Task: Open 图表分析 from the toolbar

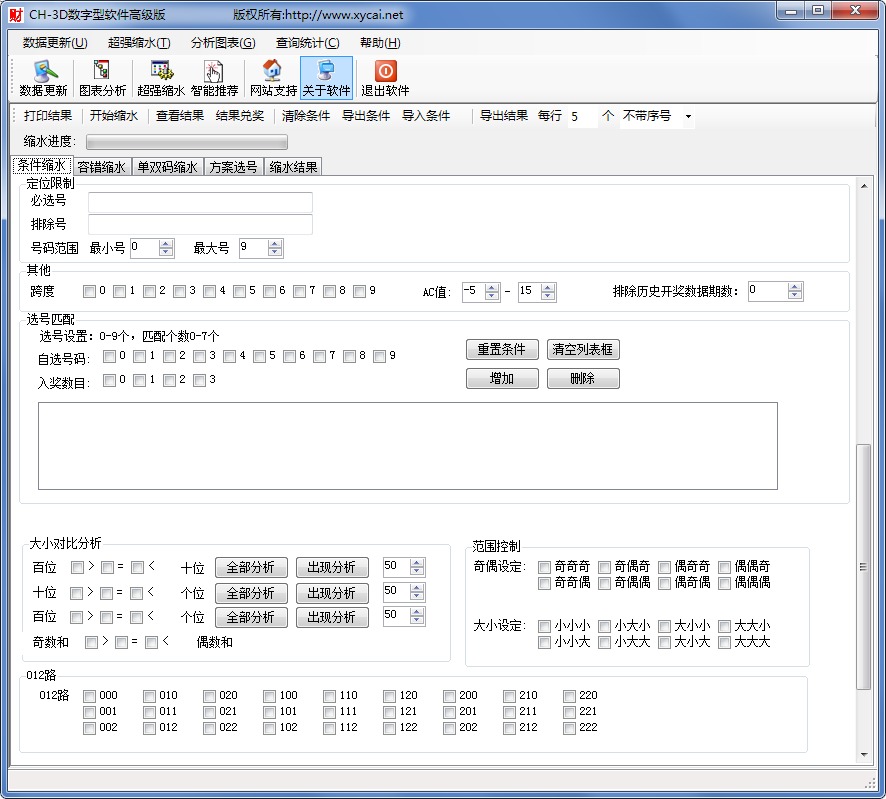Action: click(x=100, y=78)
